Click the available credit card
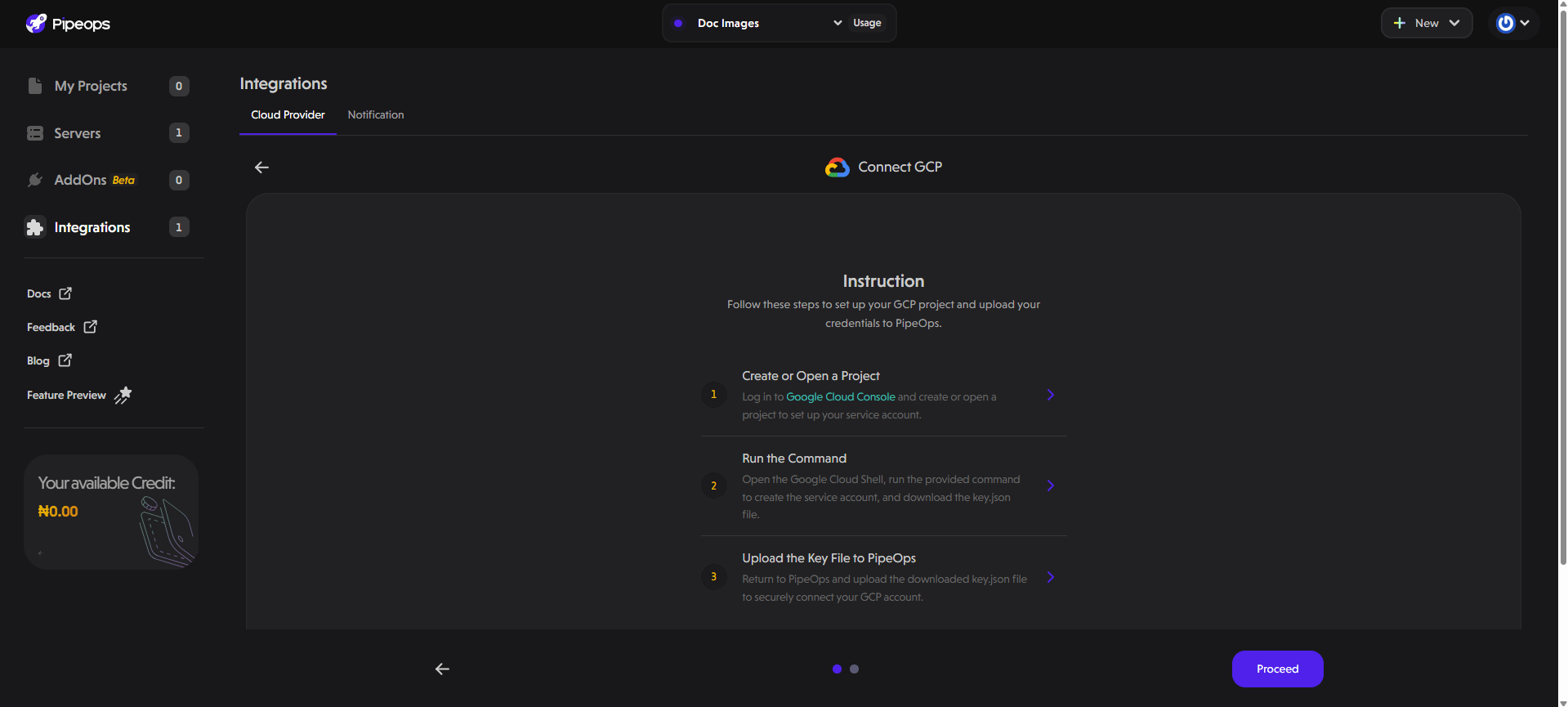This screenshot has height=707, width=1568. click(111, 512)
